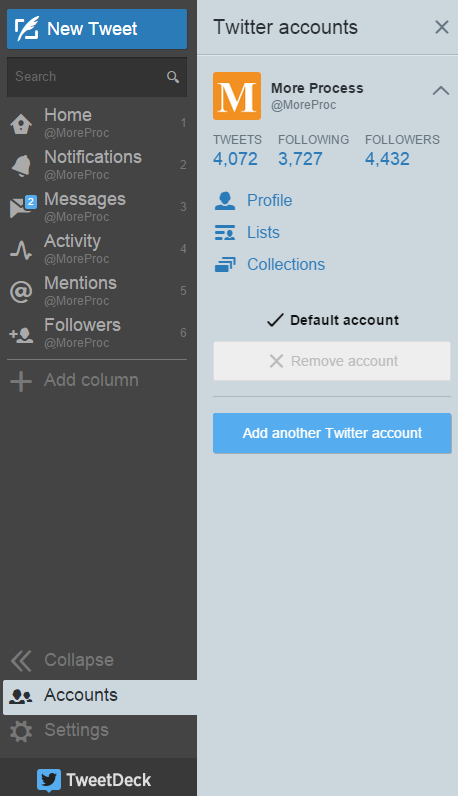Click the TweetDeck wordmark text
Image resolution: width=458 pixels, height=796 pixels.
click(109, 780)
